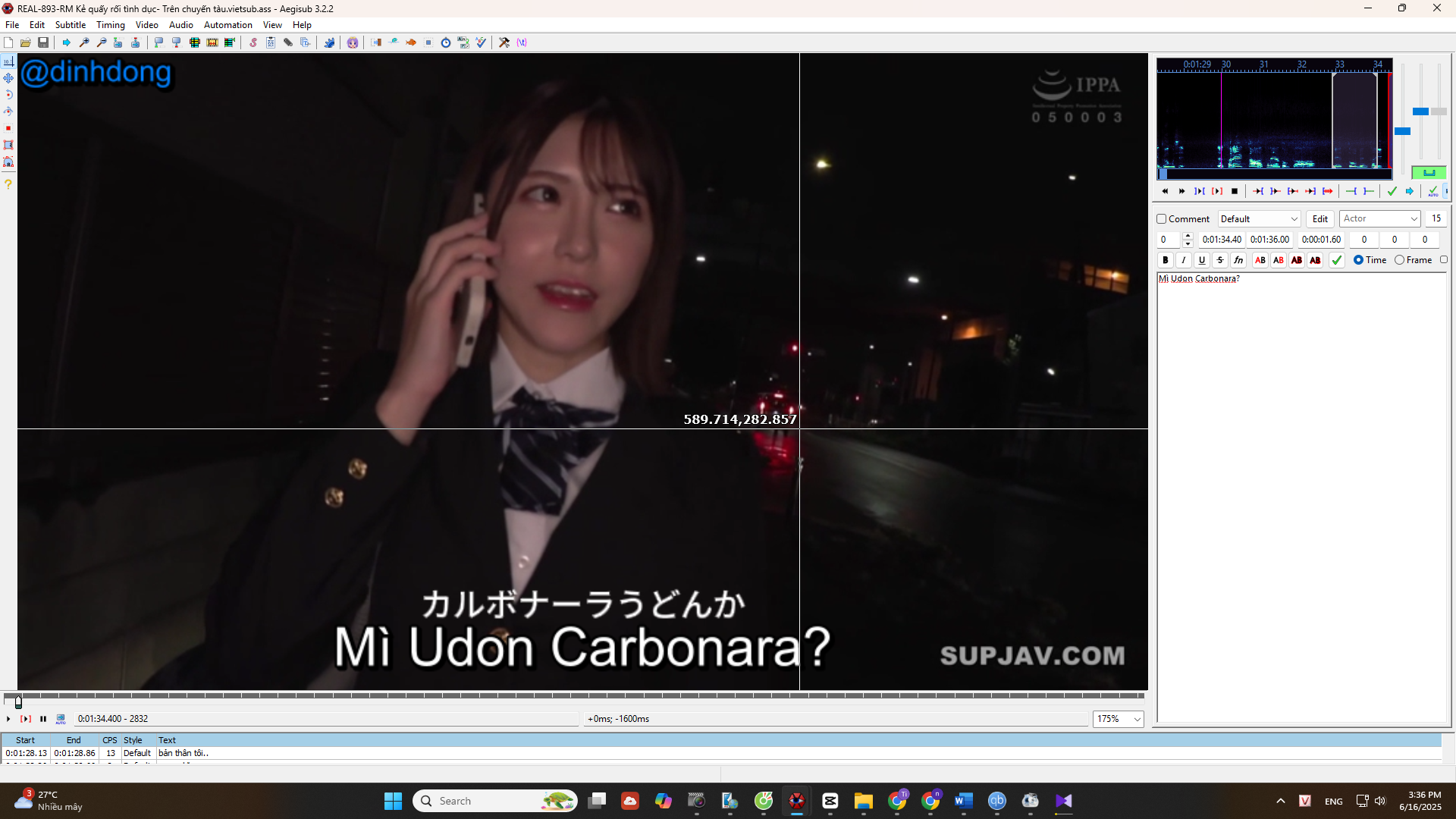Select the Time radio button
Viewport: 1456px width, 819px height.
[1358, 260]
